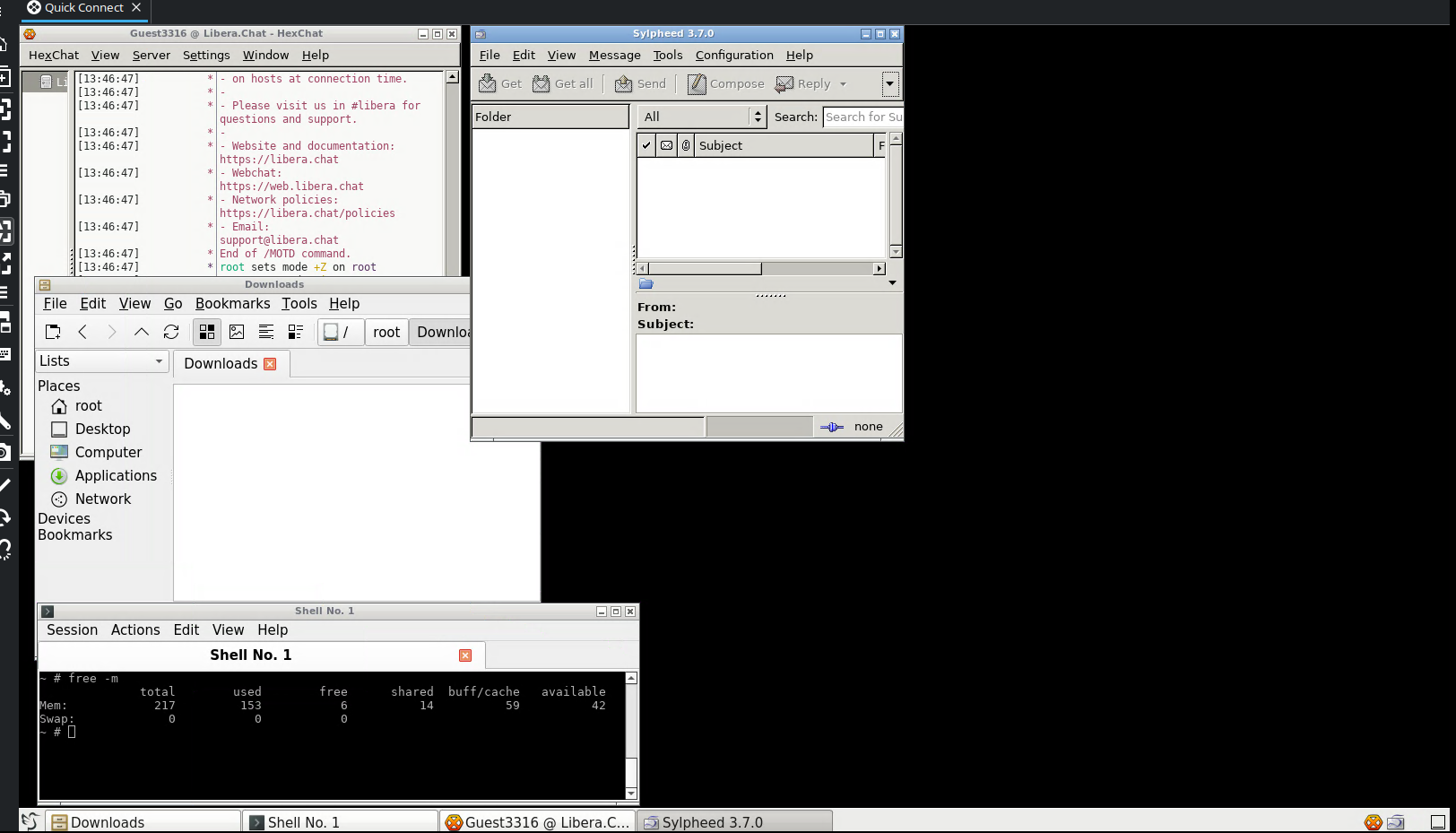The image size is (1456, 833).
Task: Toggle Sylpheed online/offline status icon
Action: 831,427
